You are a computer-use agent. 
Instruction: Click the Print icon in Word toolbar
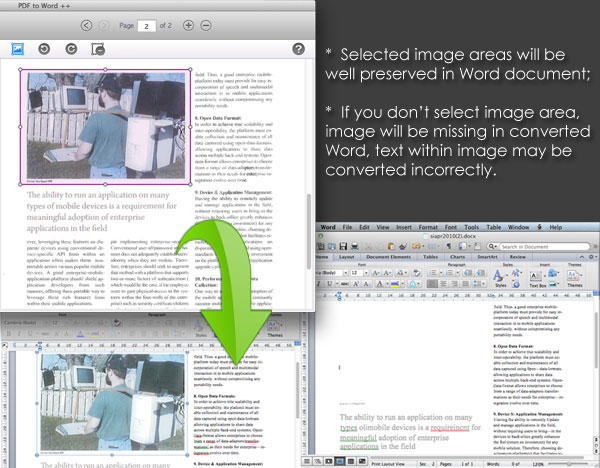click(355, 246)
